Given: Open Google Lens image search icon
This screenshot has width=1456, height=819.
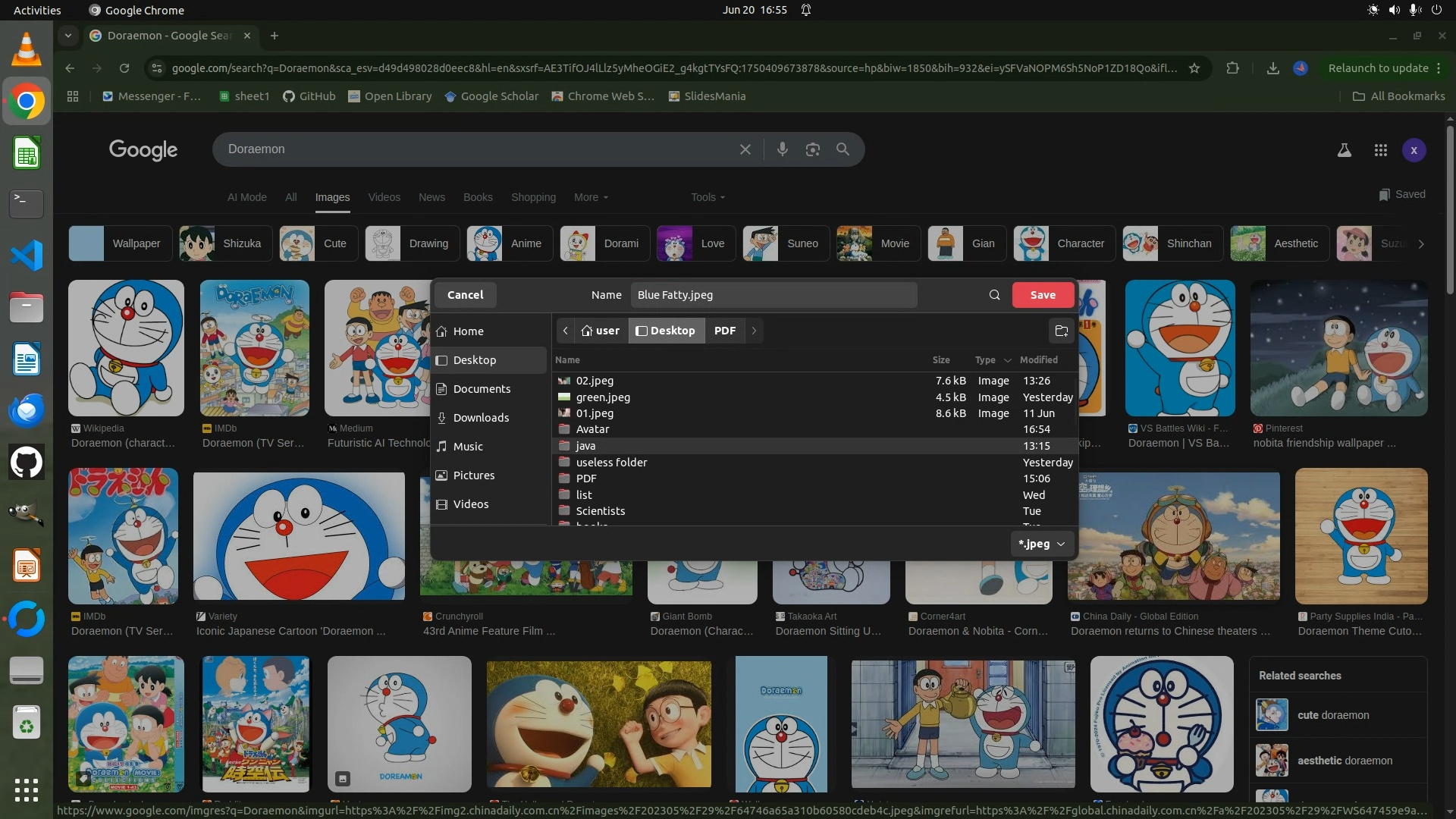Looking at the screenshot, I should (x=812, y=149).
